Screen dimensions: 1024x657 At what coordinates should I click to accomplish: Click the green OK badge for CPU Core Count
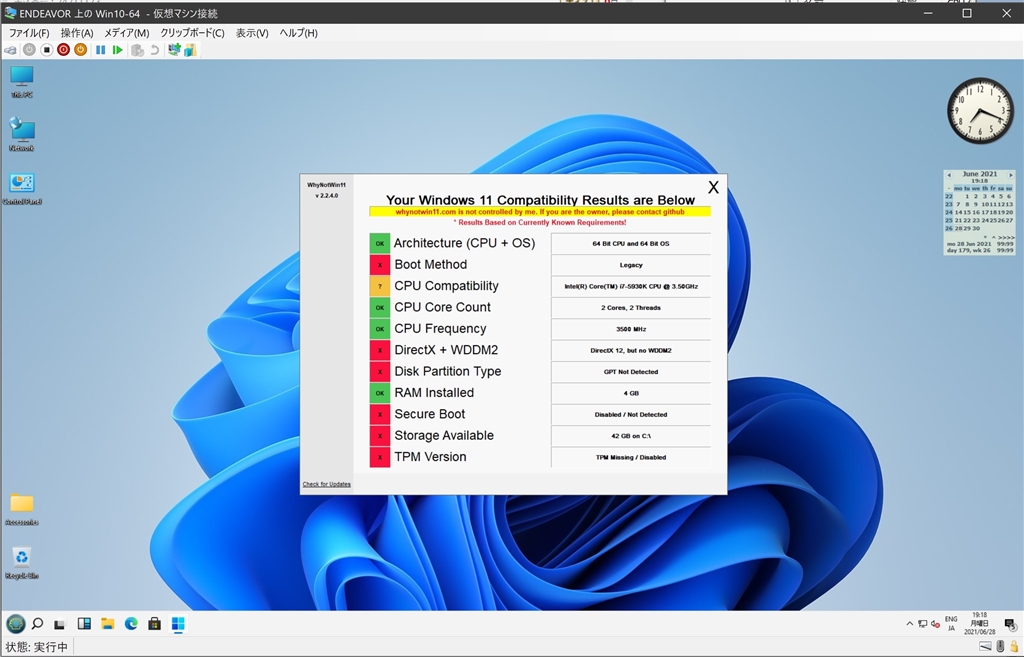coord(379,307)
